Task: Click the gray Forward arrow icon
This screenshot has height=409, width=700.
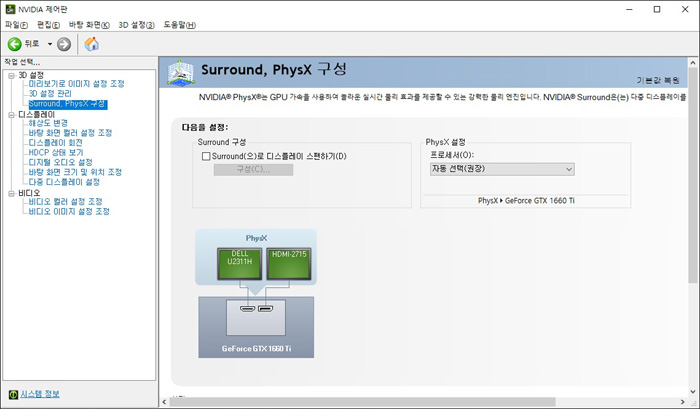Action: [64, 44]
